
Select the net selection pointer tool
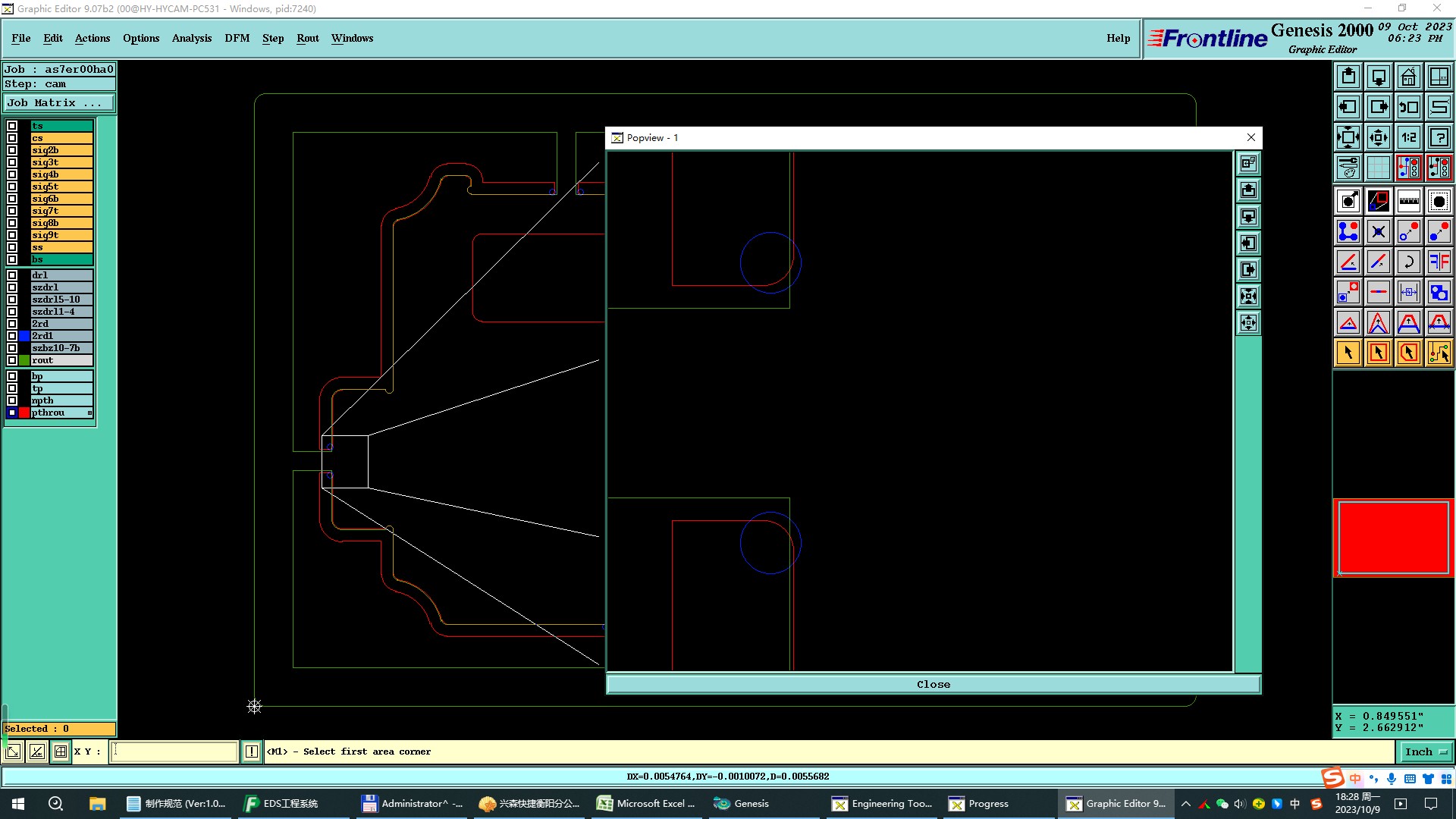[1439, 353]
